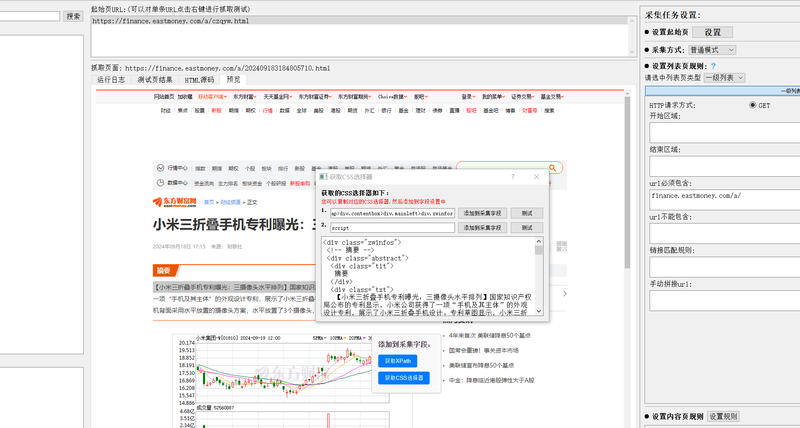This screenshot has height=428, width=800.
Task: Click the 开始区域 text box
Action: 724,133
